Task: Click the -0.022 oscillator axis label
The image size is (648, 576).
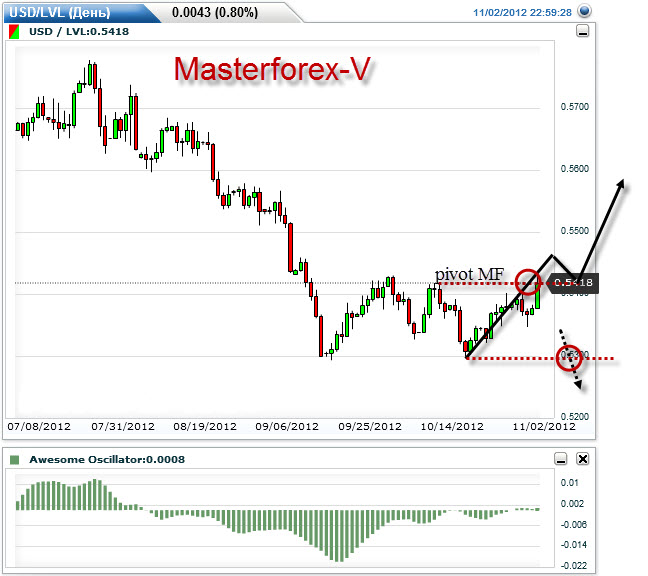Action: [574, 566]
